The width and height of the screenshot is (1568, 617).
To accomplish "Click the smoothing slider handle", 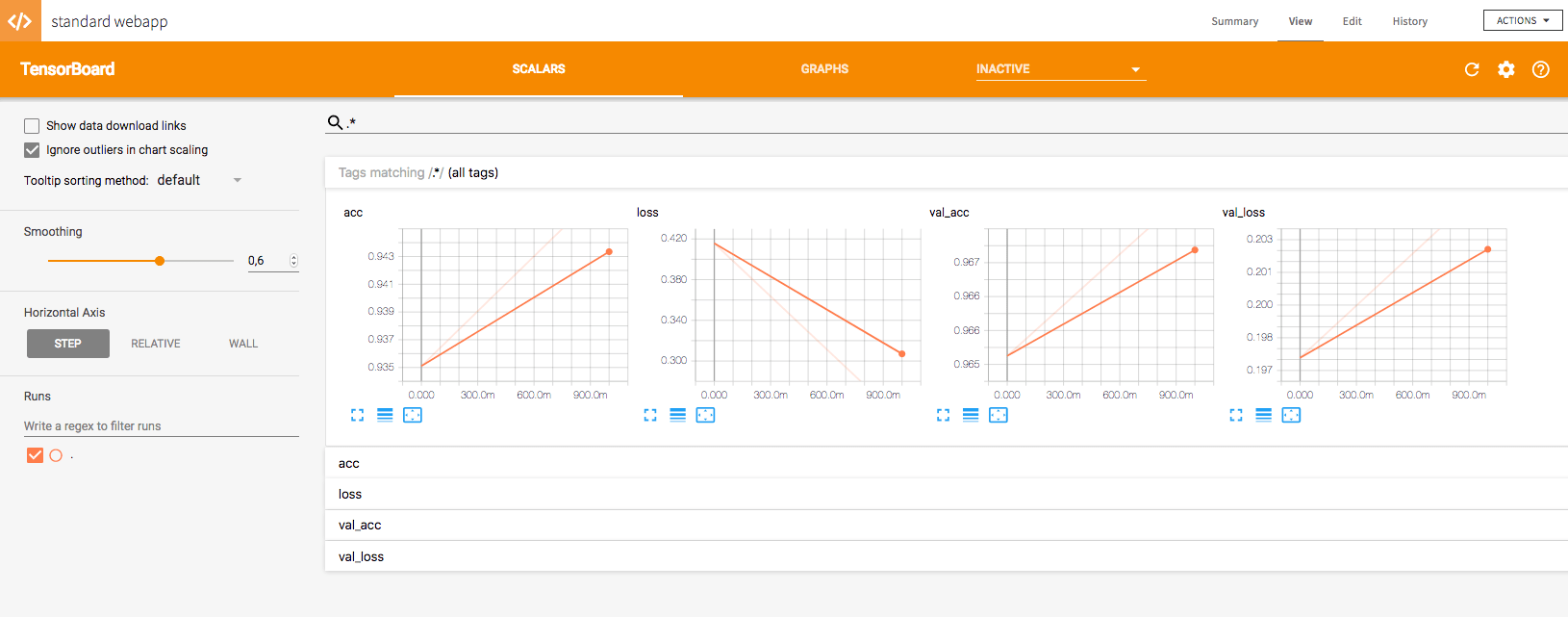I will tap(160, 261).
